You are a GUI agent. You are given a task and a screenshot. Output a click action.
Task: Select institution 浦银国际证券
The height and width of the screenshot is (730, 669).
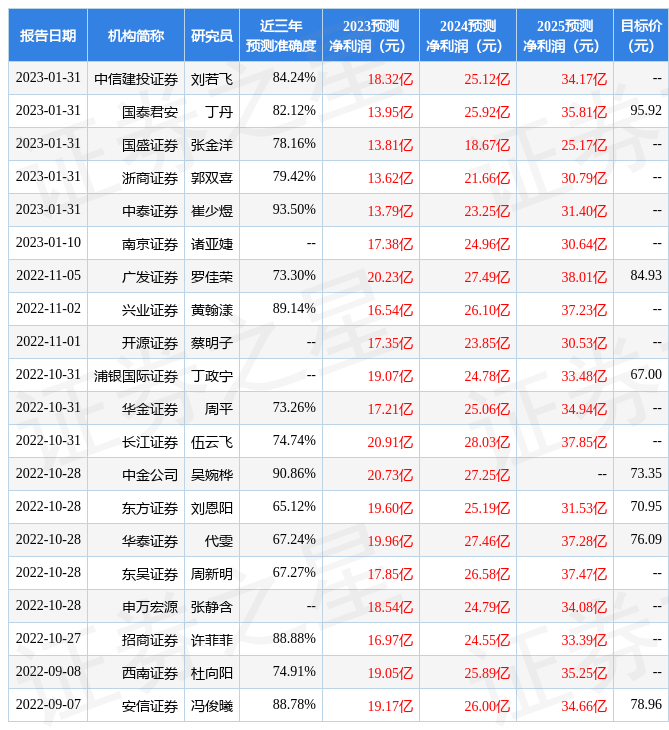coord(136,376)
